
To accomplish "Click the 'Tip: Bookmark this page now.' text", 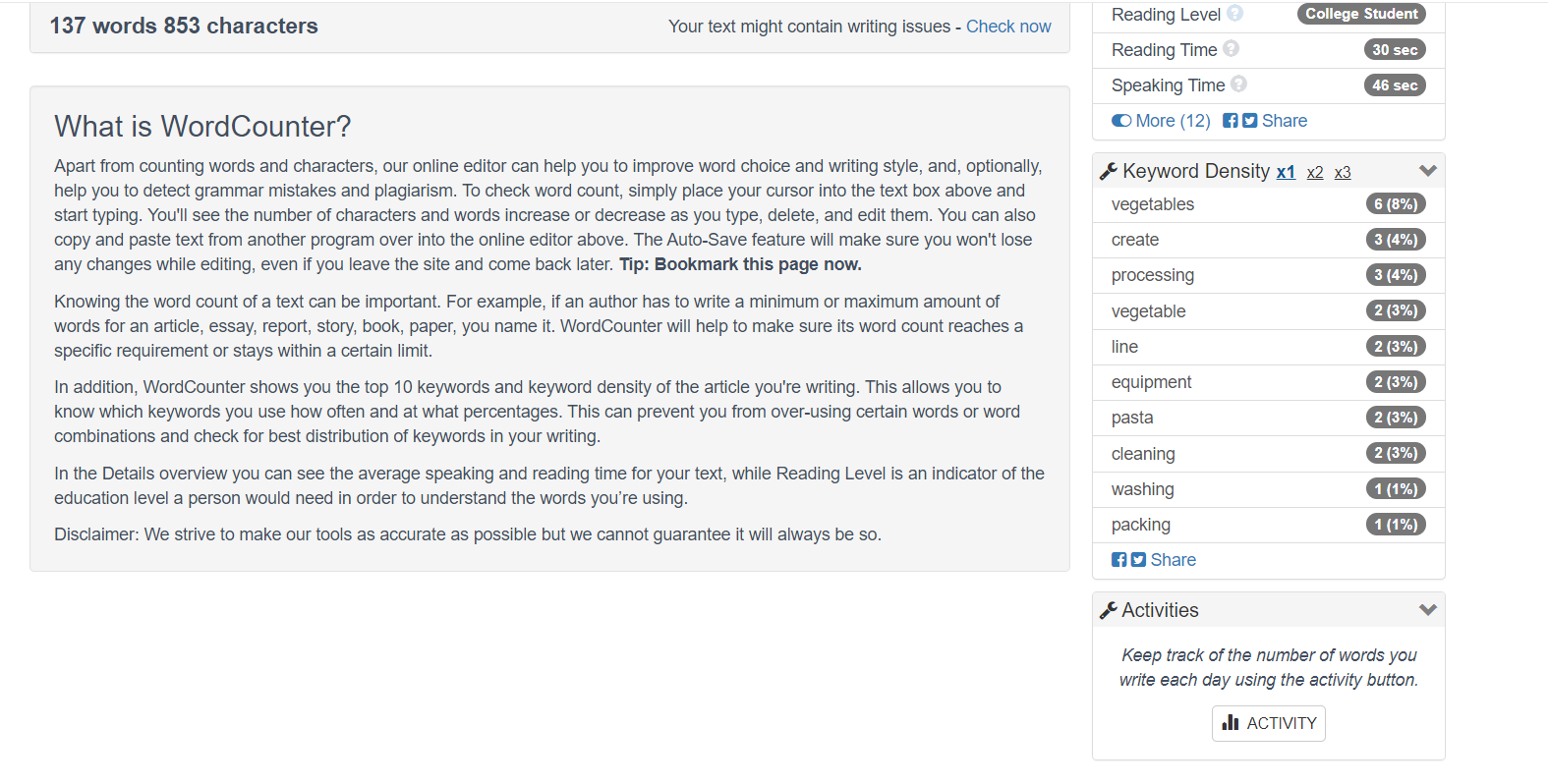I will coord(740,264).
